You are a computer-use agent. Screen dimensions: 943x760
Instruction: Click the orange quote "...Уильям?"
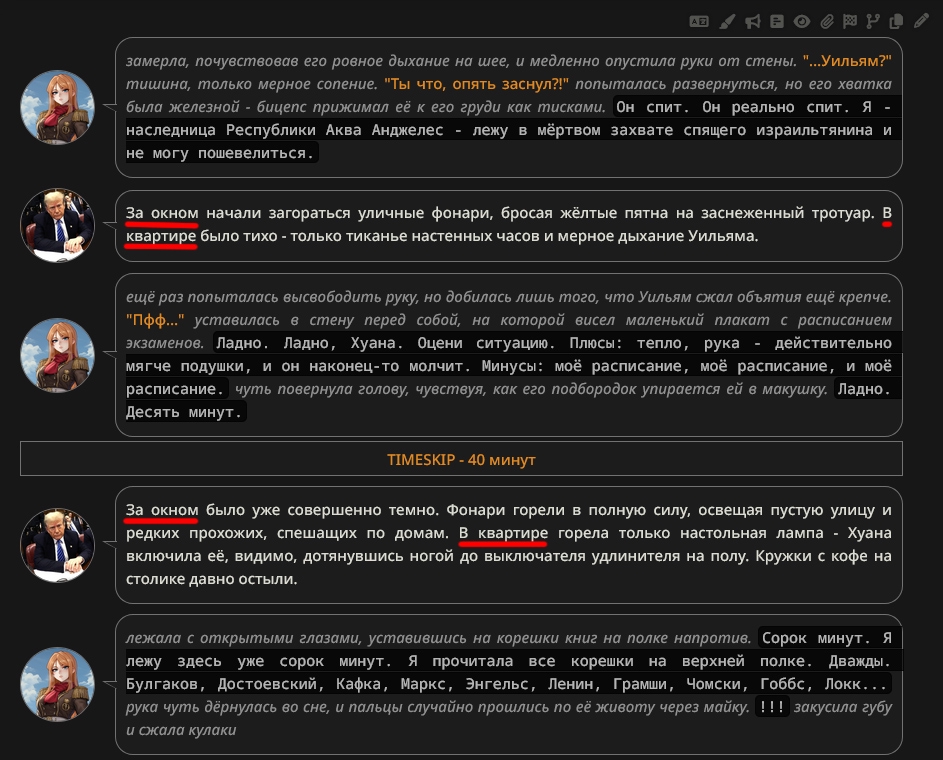[847, 61]
